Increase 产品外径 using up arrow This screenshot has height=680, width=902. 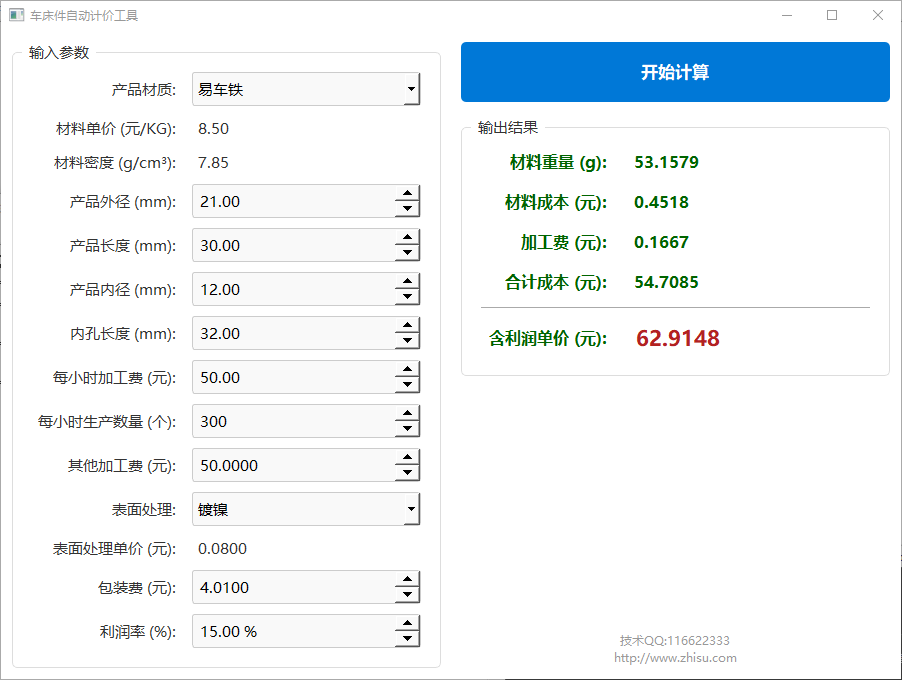pyautogui.click(x=406, y=194)
